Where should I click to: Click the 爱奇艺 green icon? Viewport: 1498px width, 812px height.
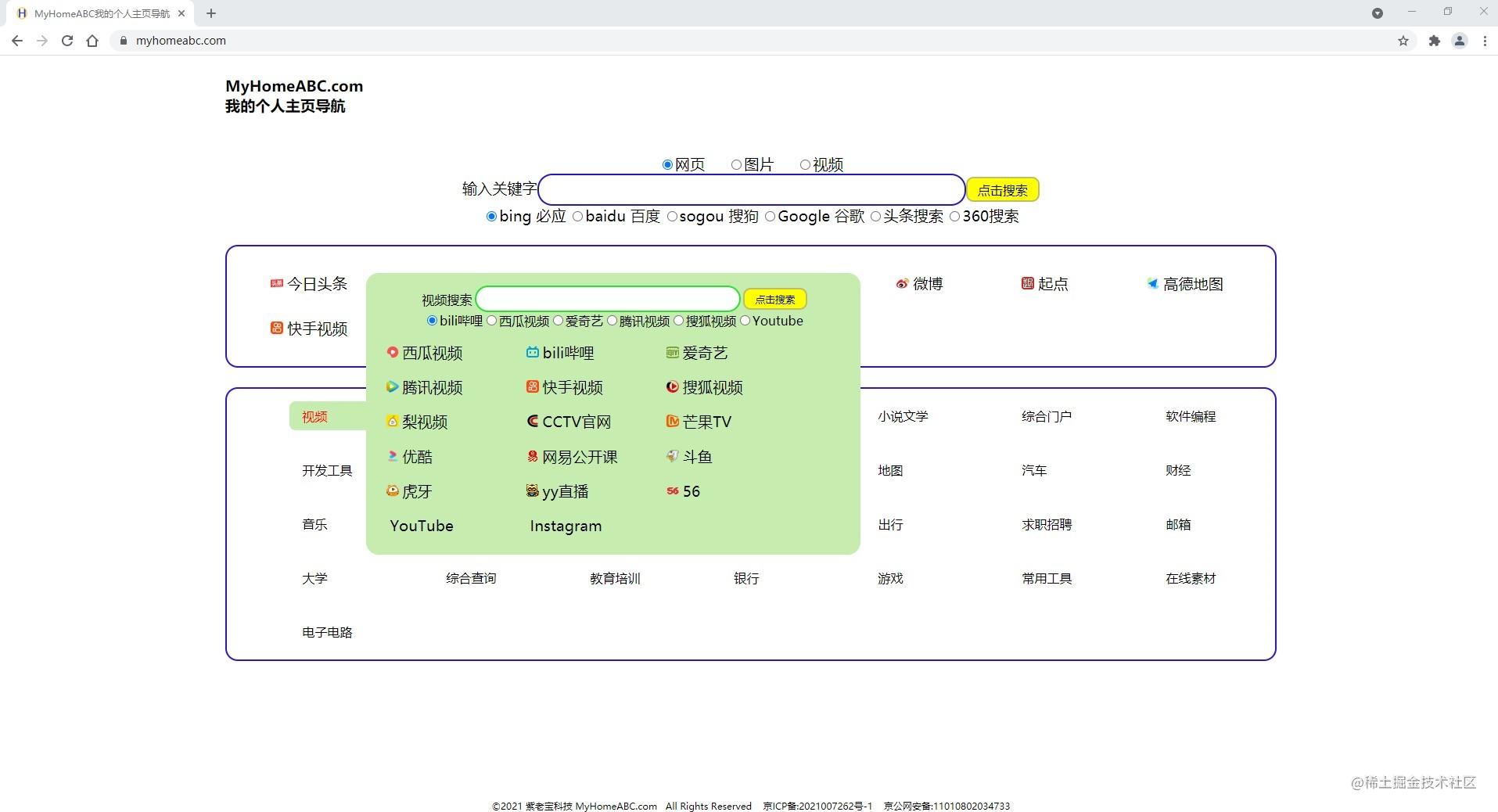672,352
